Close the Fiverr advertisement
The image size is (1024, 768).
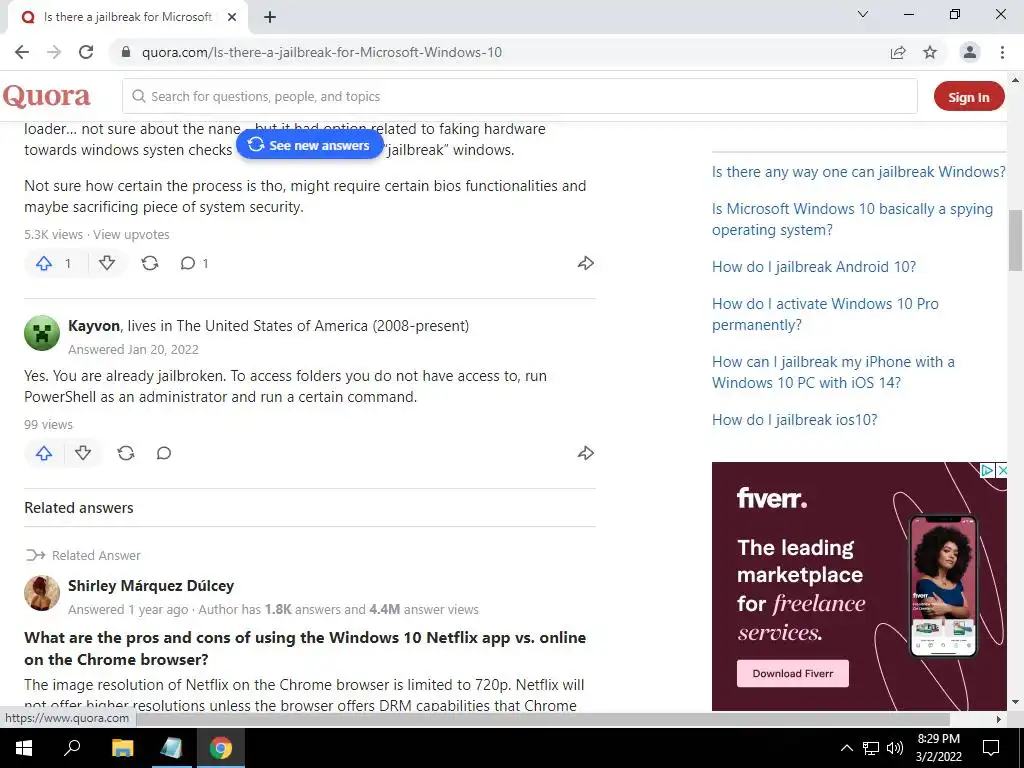click(1002, 470)
